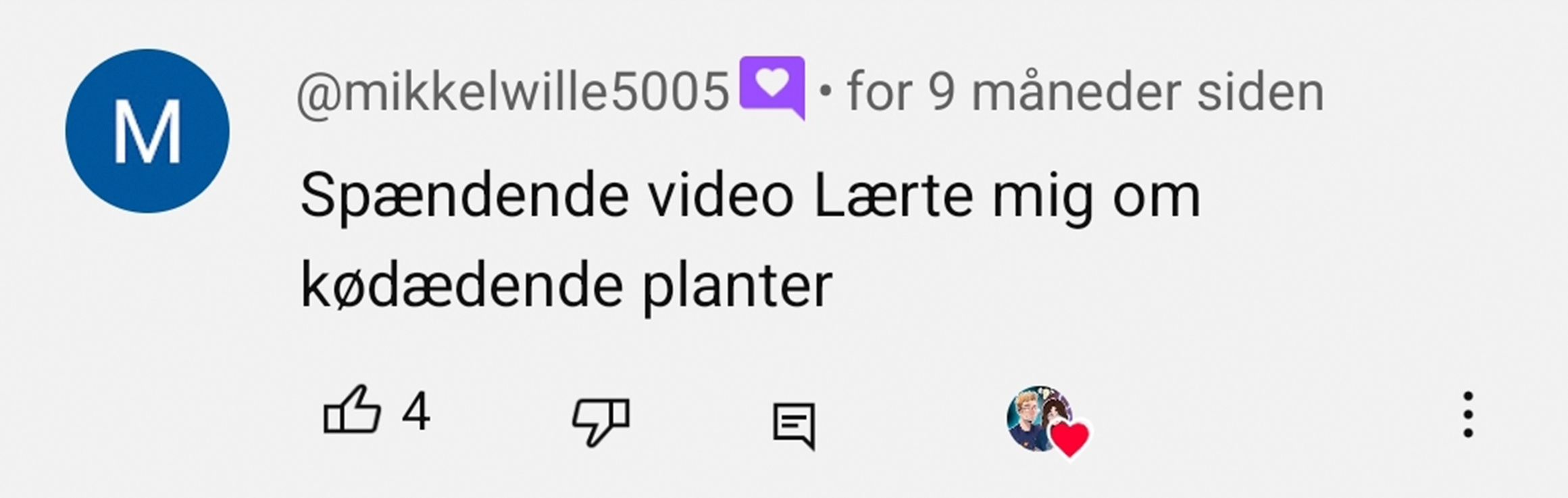Image resolution: width=1568 pixels, height=498 pixels.
Task: Dislike the comment with thumbs down icon
Action: (x=601, y=422)
